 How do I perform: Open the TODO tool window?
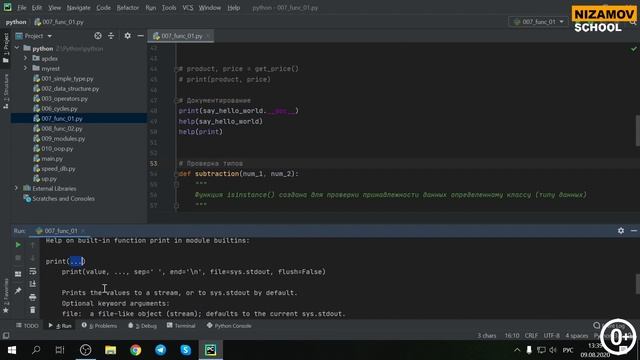[x=27, y=326]
